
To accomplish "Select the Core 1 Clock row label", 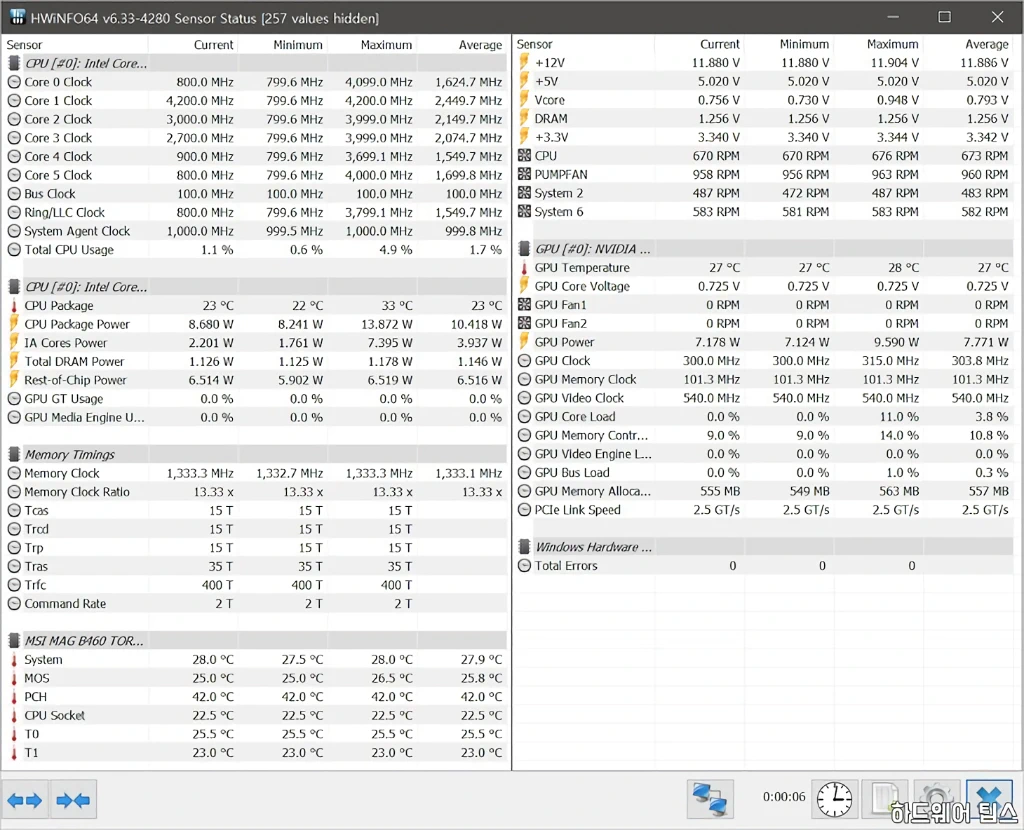I will coord(58,101).
